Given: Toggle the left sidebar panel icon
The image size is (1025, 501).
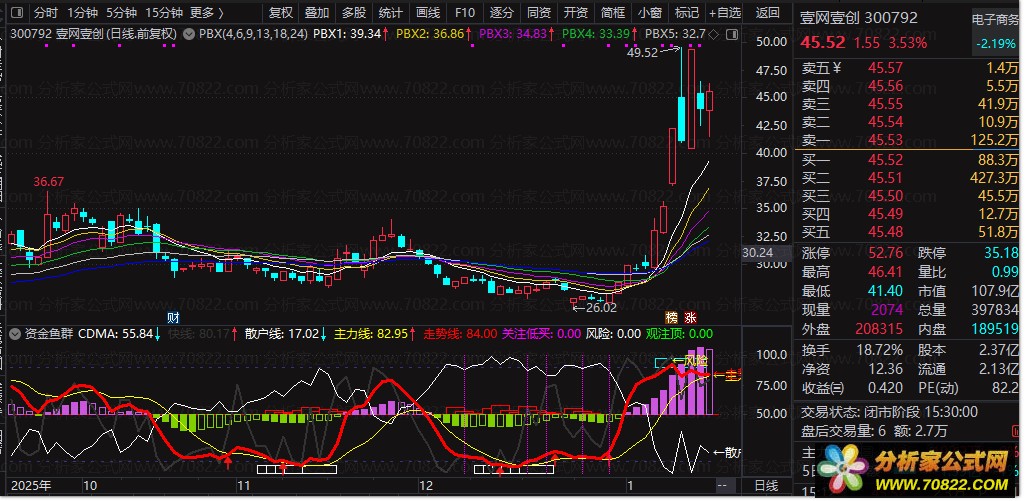Looking at the screenshot, I should click(17, 12).
